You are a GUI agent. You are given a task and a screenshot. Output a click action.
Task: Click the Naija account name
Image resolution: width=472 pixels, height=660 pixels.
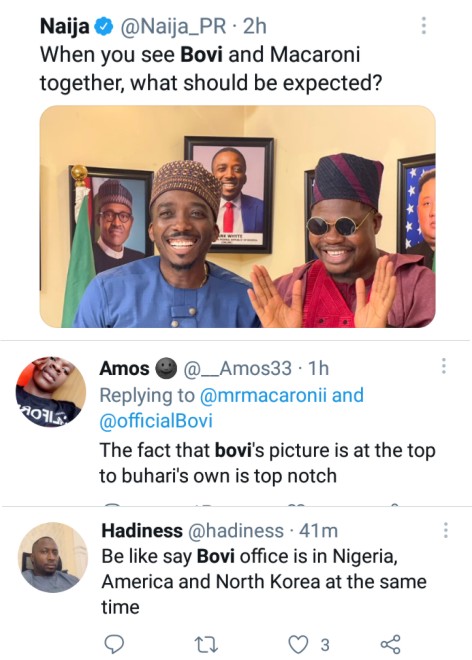[x=64, y=27]
